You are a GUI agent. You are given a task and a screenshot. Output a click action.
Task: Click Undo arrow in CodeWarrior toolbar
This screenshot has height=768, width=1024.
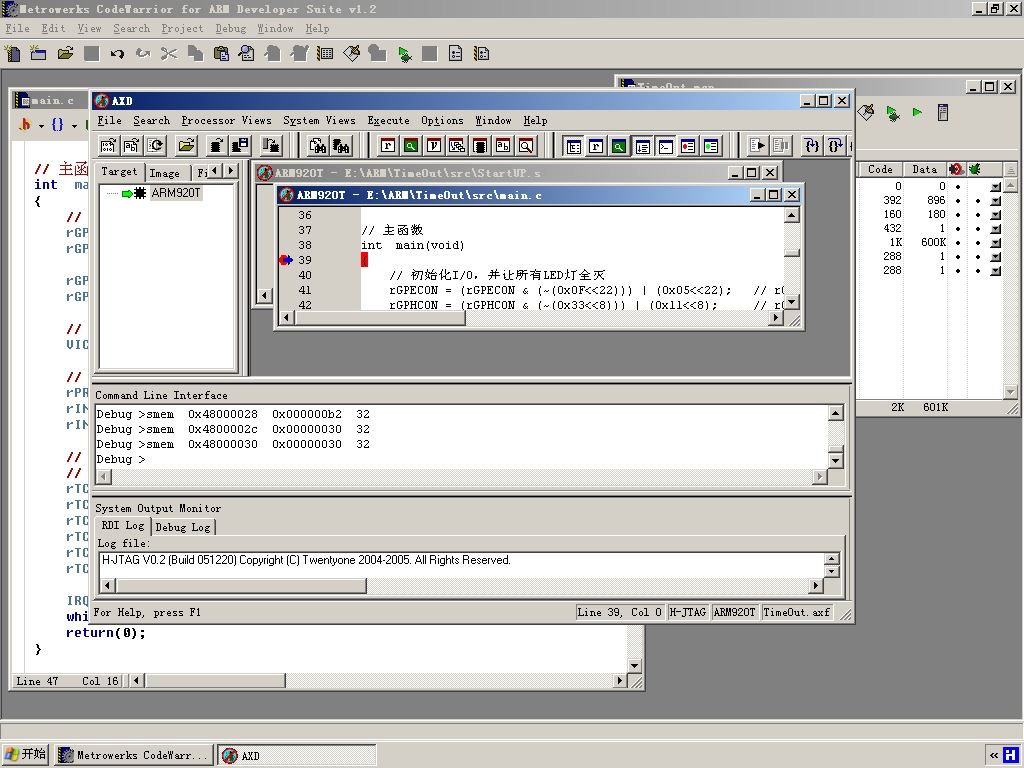(x=118, y=54)
